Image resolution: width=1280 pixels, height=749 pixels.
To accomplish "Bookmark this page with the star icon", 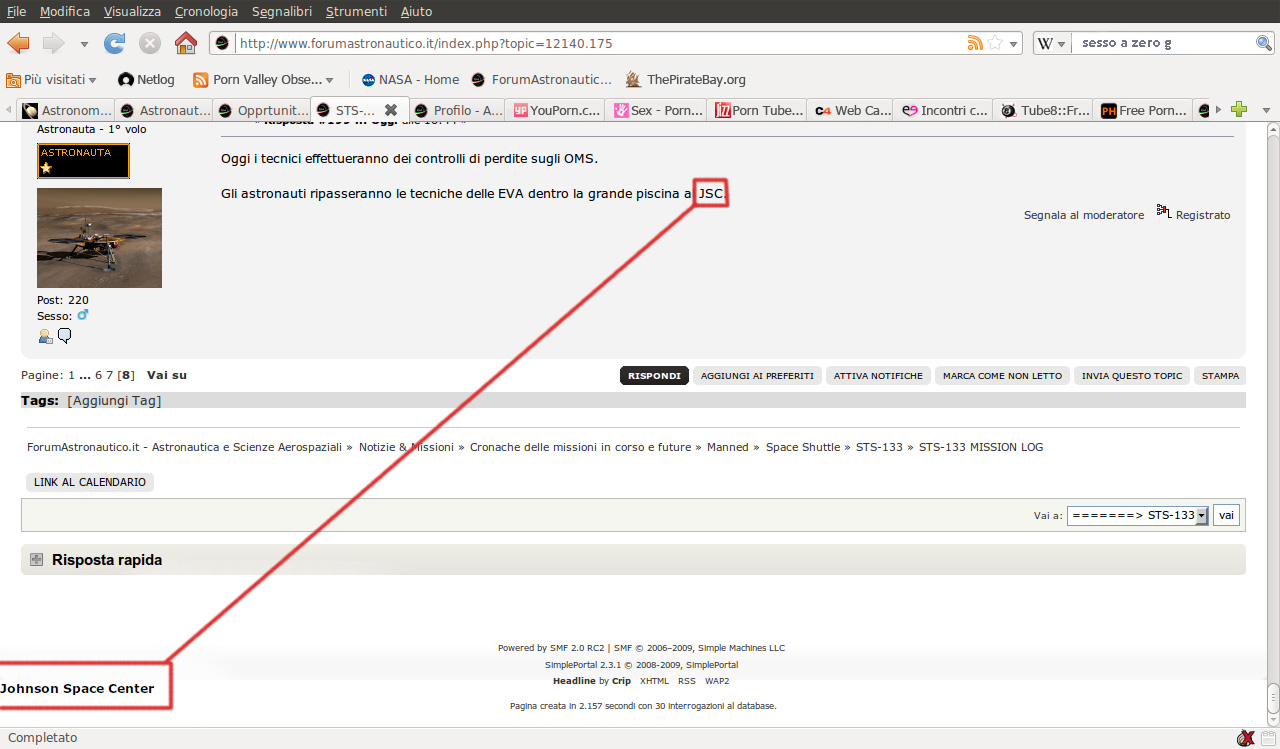I will click(x=996, y=43).
